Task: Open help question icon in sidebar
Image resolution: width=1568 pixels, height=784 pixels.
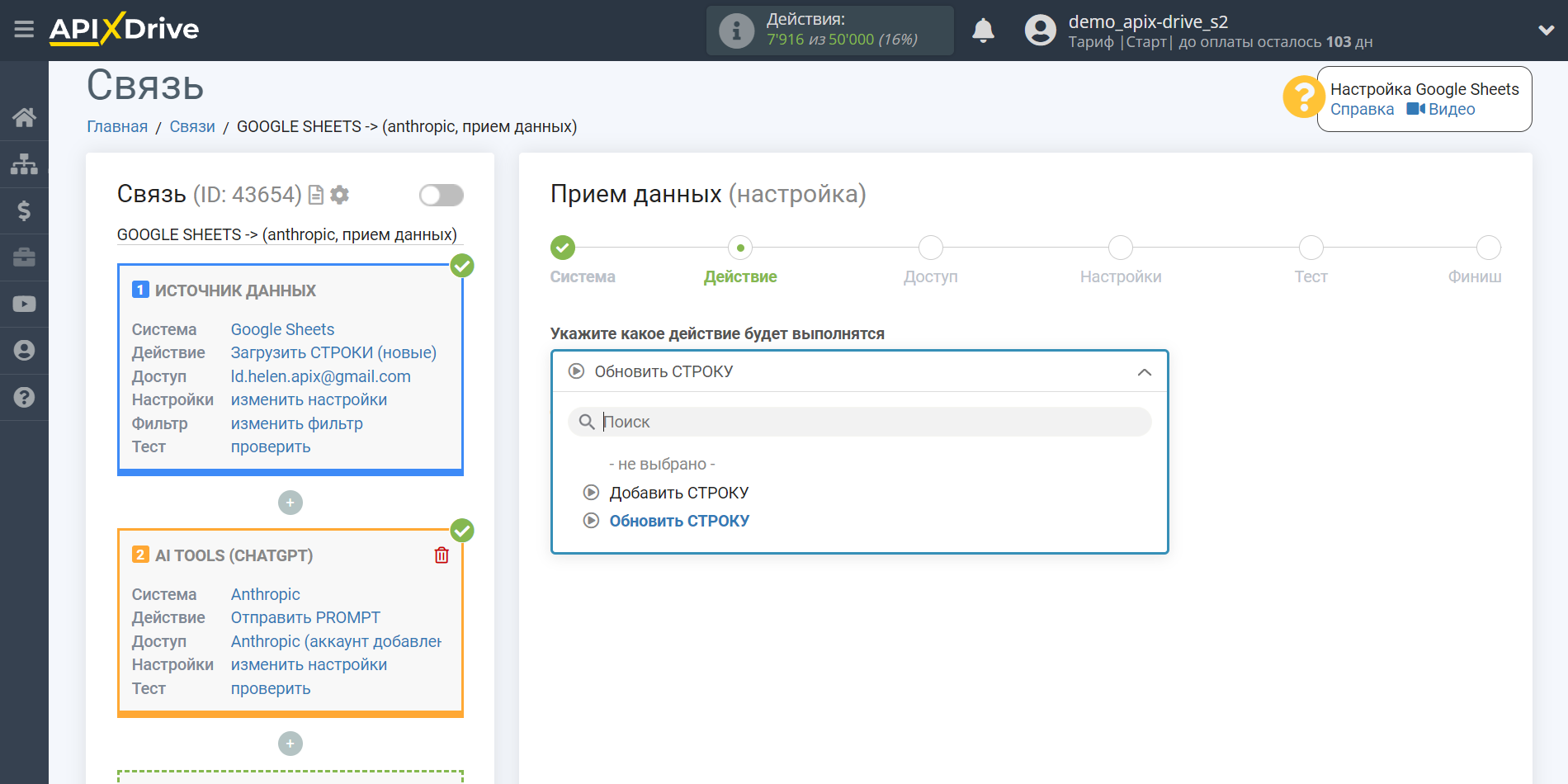Action: (24, 397)
